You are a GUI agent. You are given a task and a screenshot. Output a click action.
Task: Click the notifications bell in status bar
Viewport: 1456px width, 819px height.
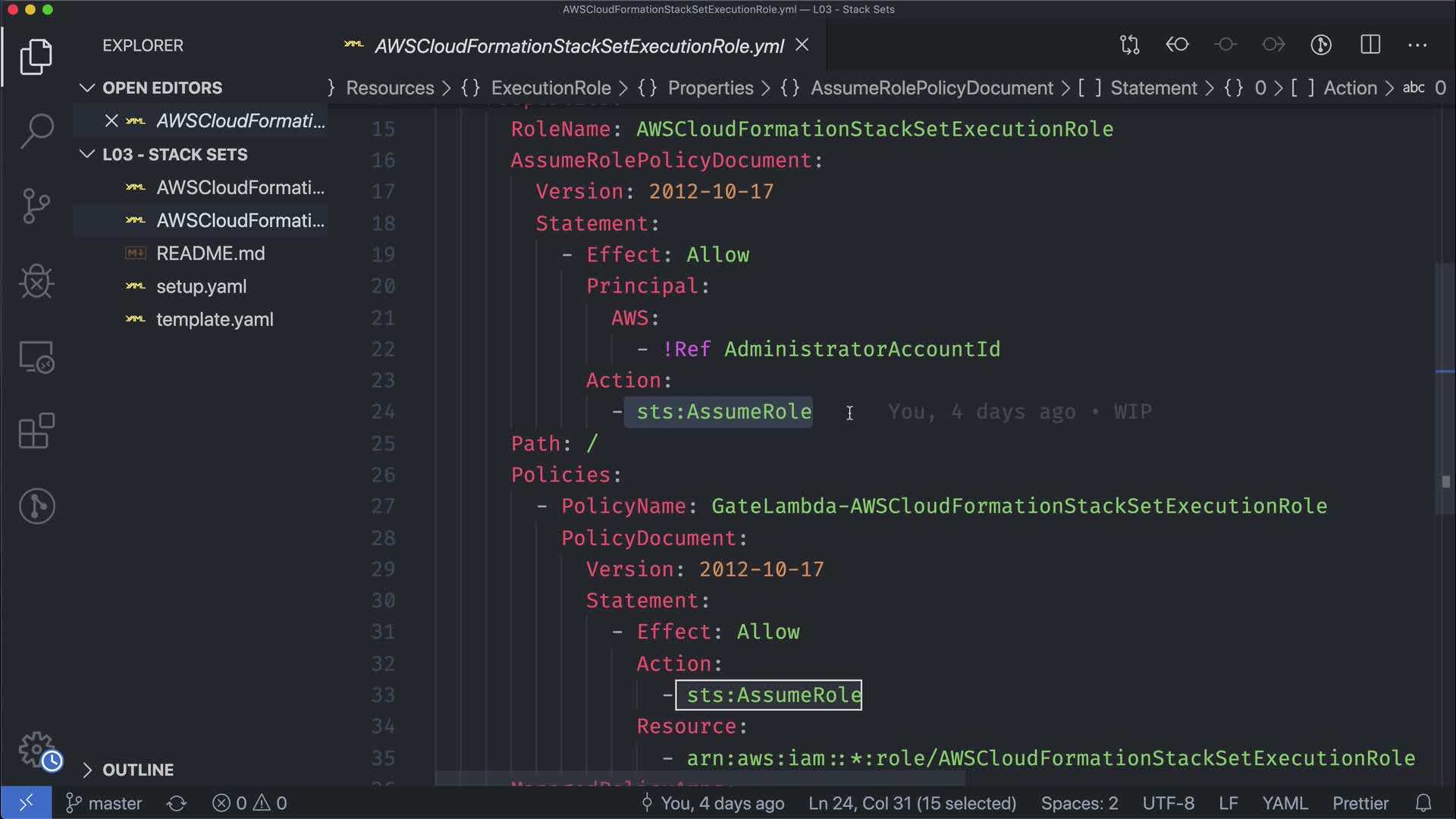[x=1423, y=803]
